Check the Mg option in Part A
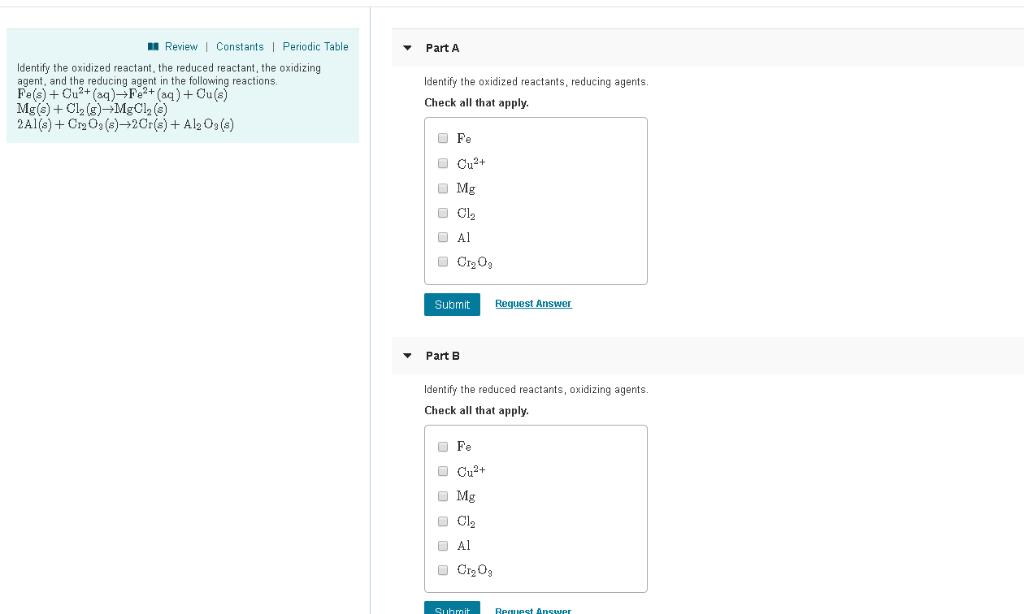 click(x=443, y=188)
